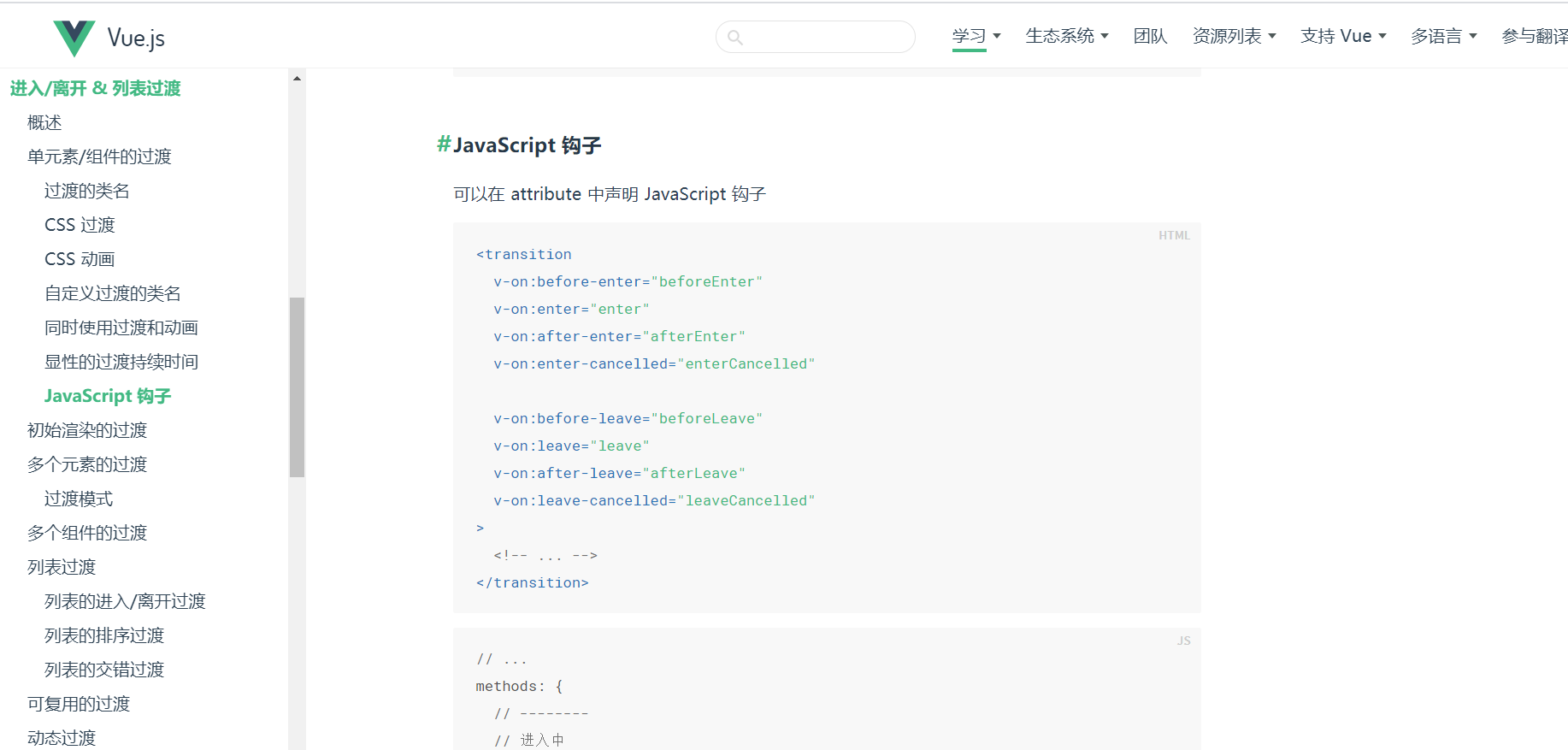Image resolution: width=1568 pixels, height=750 pixels.
Task: Click the v-on:leave-cancelled code line
Action: (654, 501)
